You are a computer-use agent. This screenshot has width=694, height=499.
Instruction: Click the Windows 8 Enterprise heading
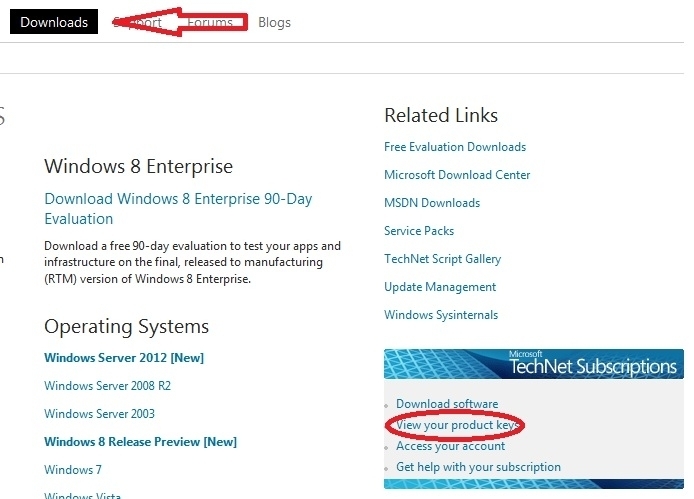point(139,166)
